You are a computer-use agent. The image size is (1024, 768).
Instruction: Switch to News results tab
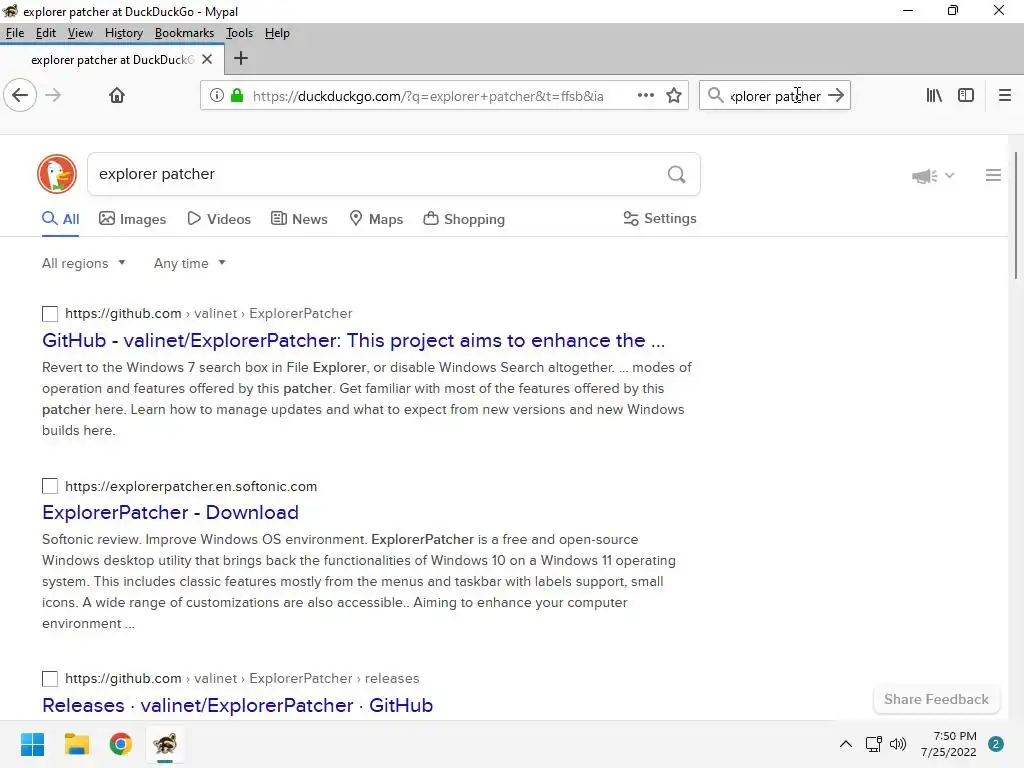(x=299, y=219)
